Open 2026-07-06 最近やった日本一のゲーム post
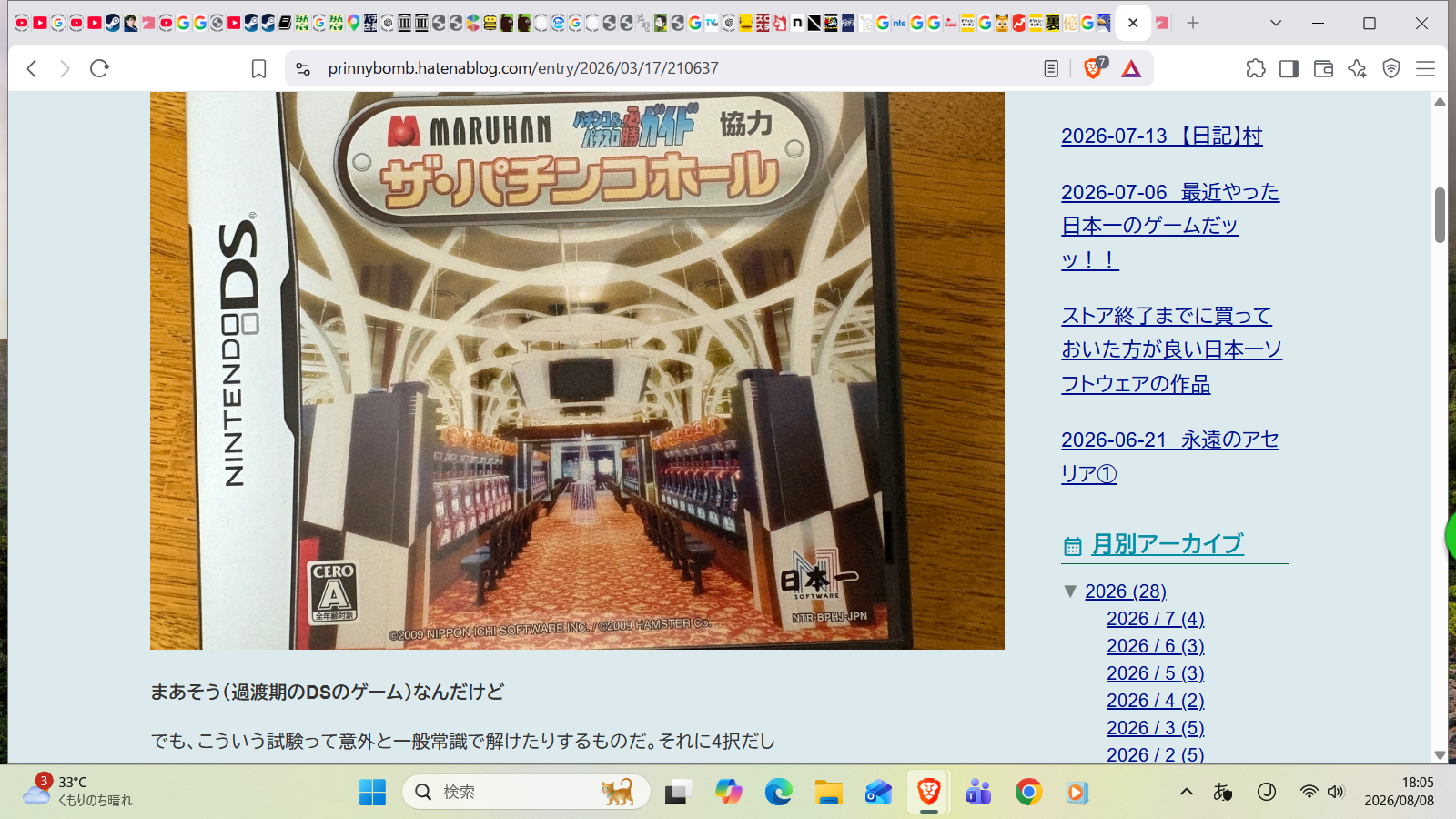The height and width of the screenshot is (819, 1456). click(1170, 226)
